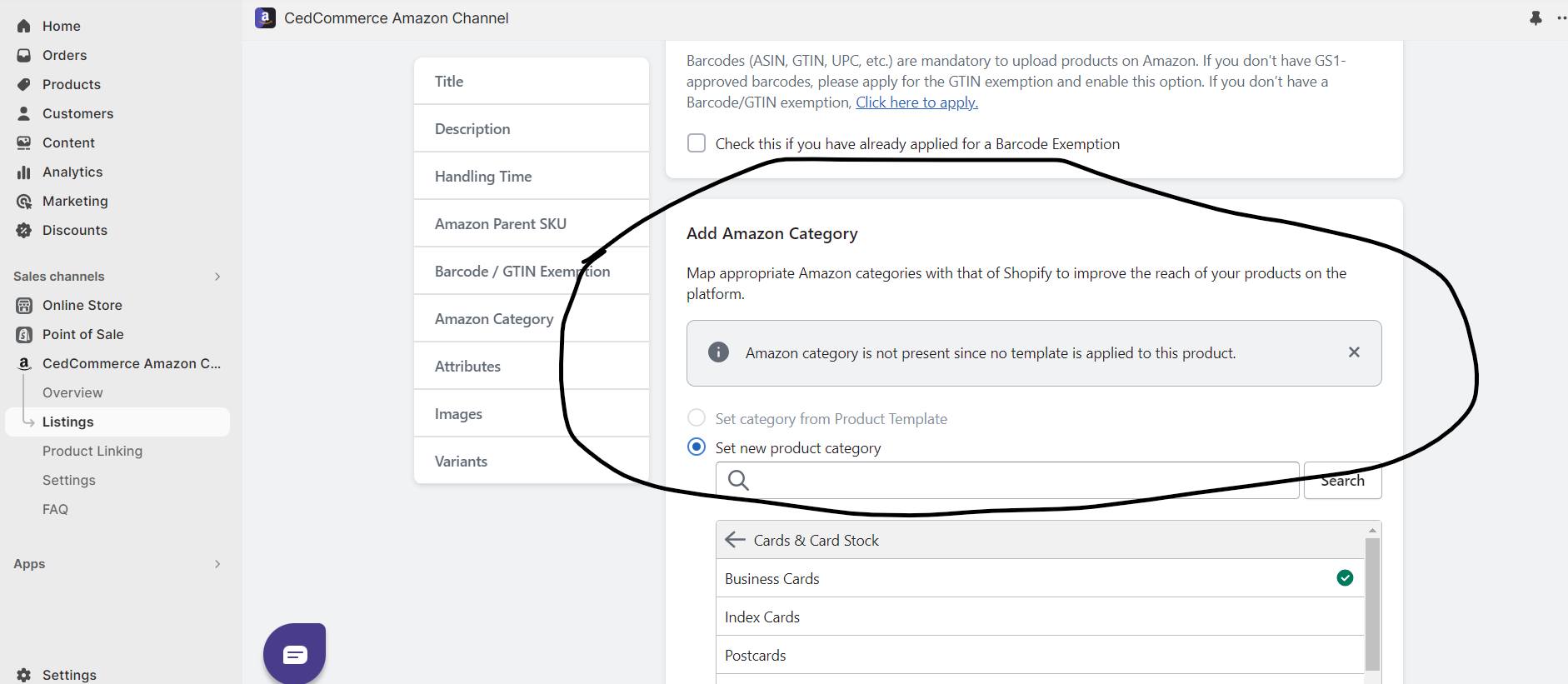
Task: Click the Settings gear icon at bottom
Action: pos(24,675)
